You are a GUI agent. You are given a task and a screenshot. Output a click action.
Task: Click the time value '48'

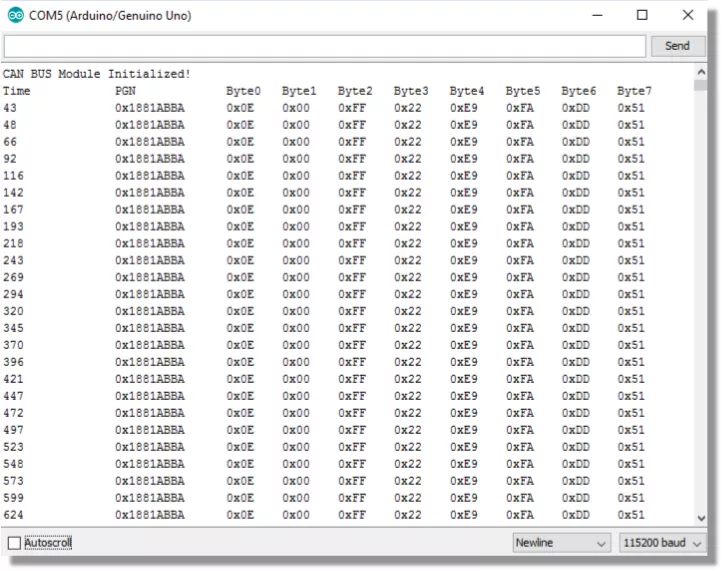(10, 125)
